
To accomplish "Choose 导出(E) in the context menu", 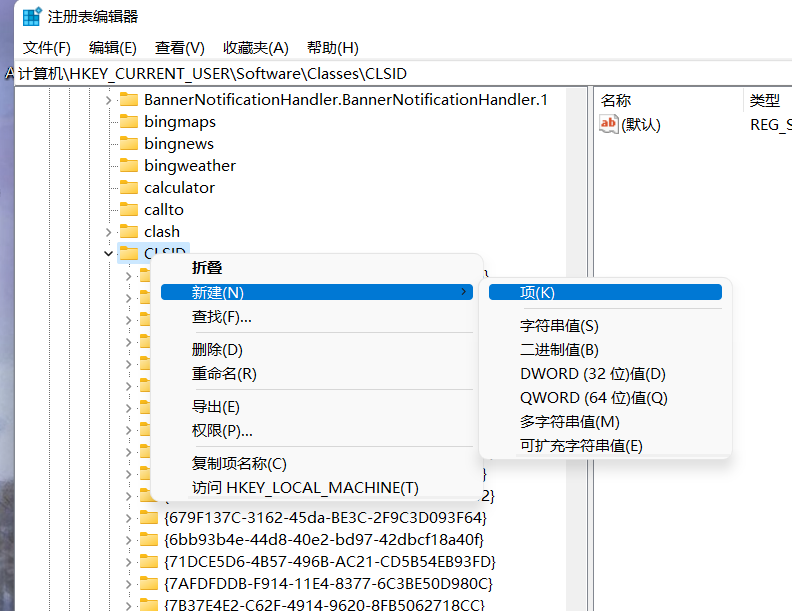I will (x=317, y=406).
